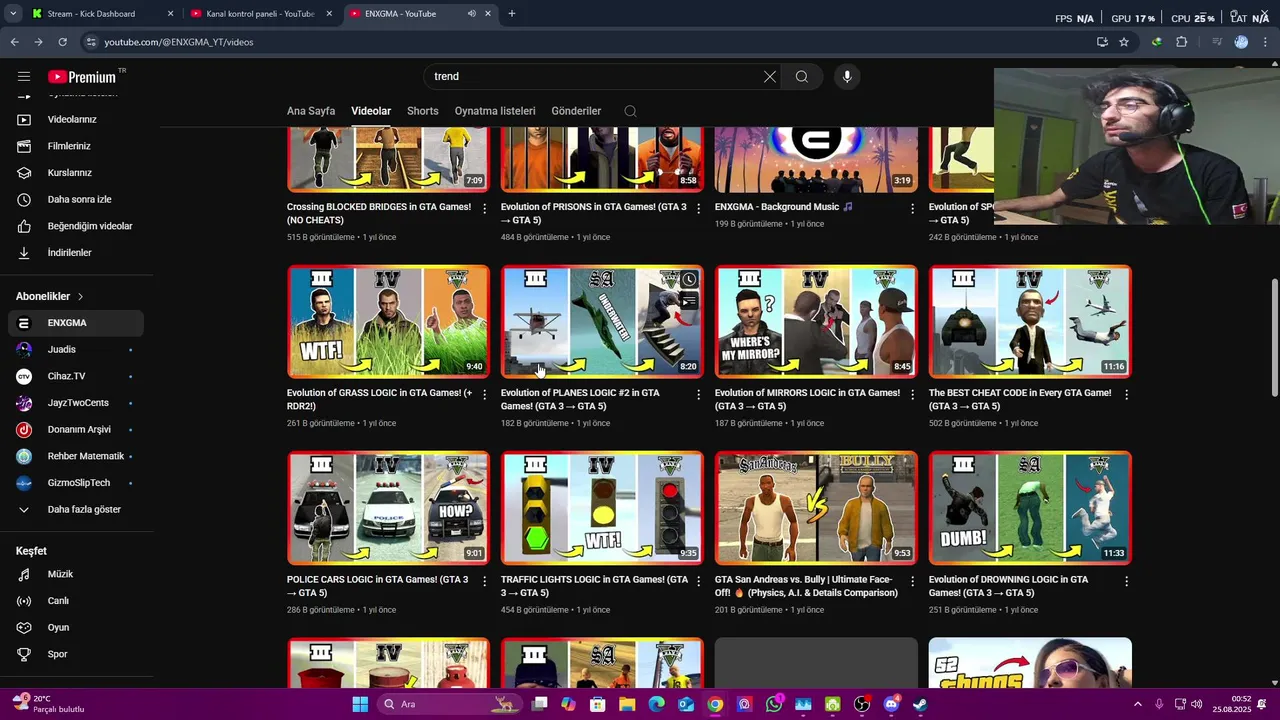Open Discord from the taskbar
The height and width of the screenshot is (720, 1280).
click(891, 704)
